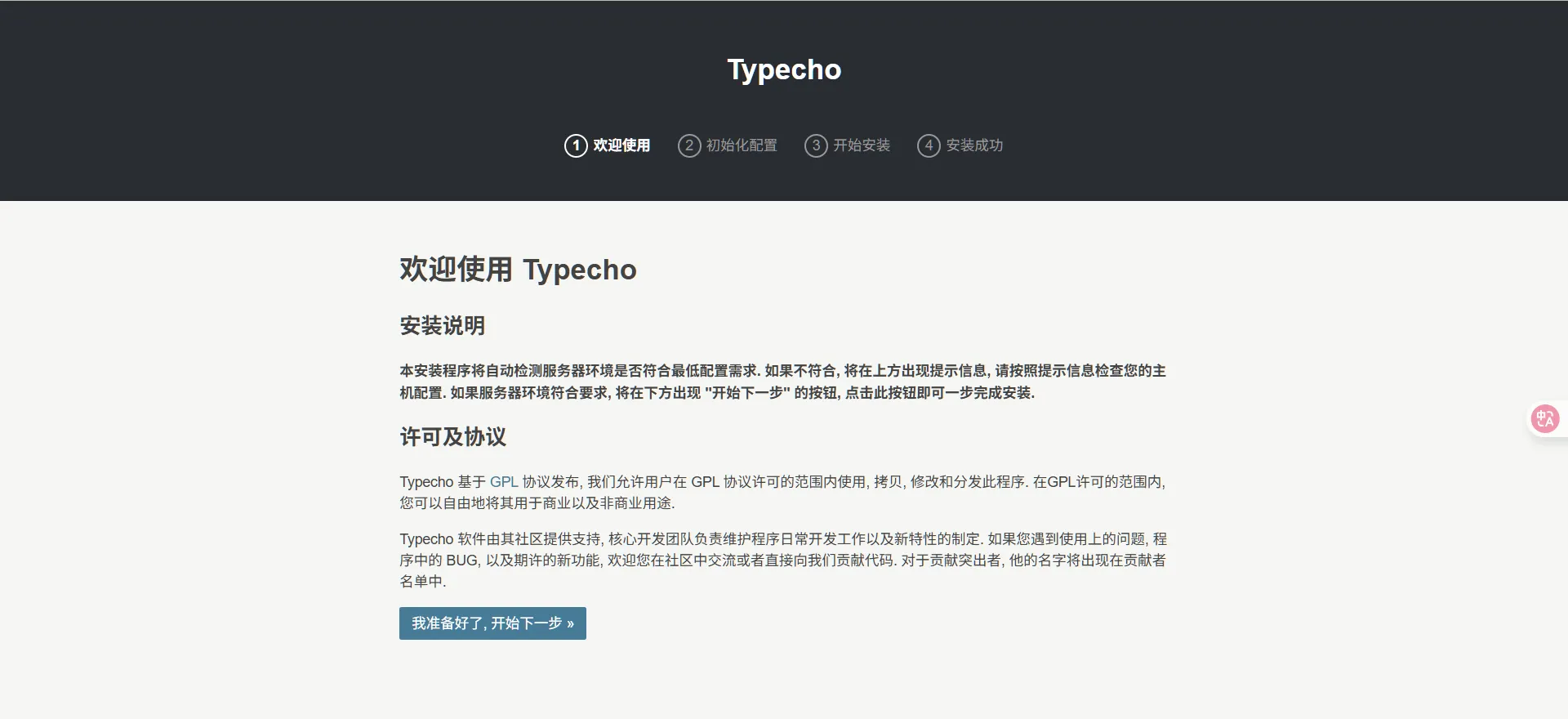This screenshot has width=1568, height=719.
Task: Click the pink translate floating icon
Action: point(1544,419)
